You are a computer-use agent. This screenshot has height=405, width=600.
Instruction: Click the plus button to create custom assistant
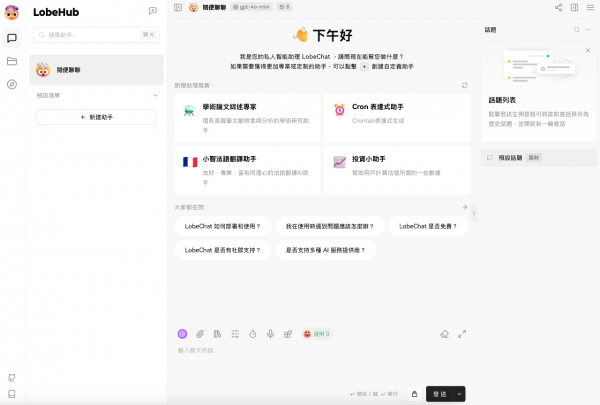(x=364, y=67)
